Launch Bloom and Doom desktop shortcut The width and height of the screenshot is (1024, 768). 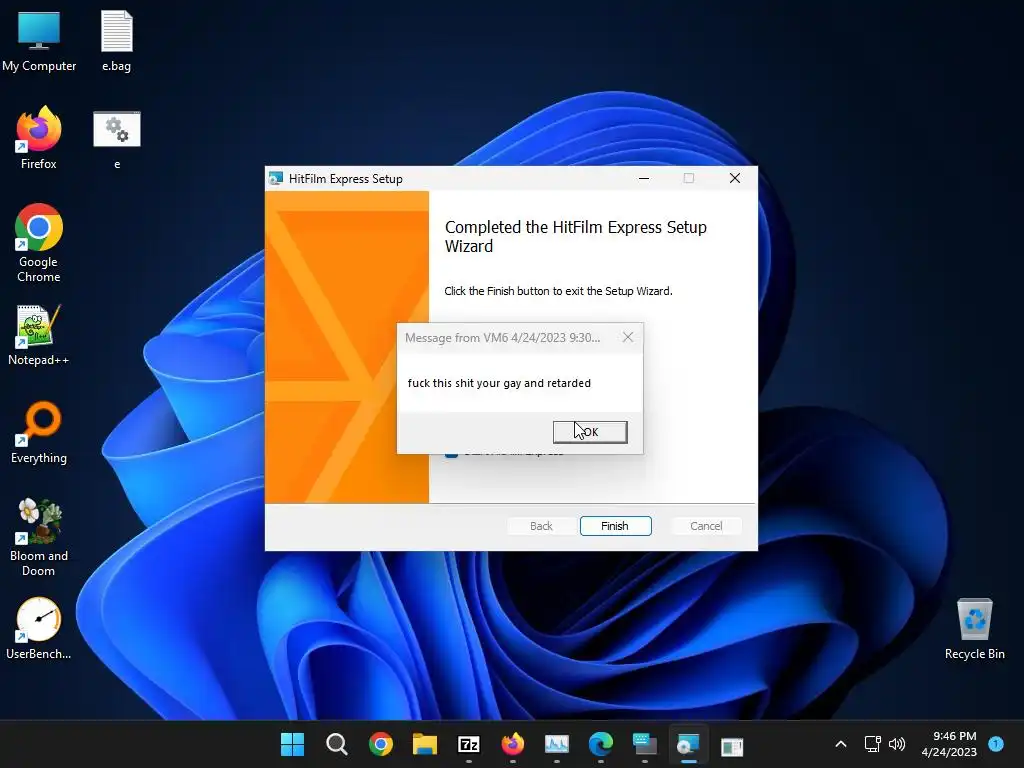click(39, 538)
